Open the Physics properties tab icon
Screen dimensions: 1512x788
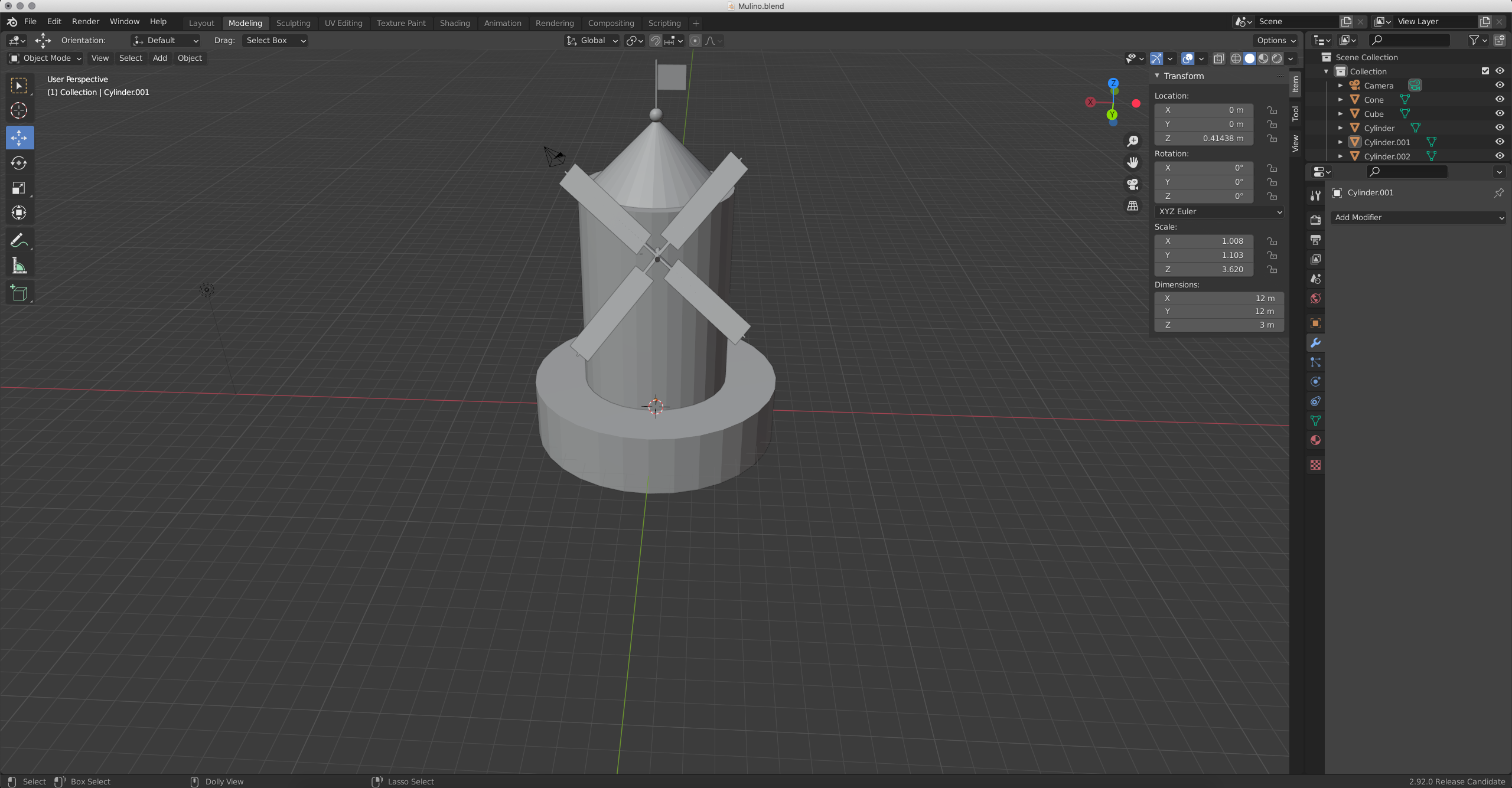click(1315, 381)
